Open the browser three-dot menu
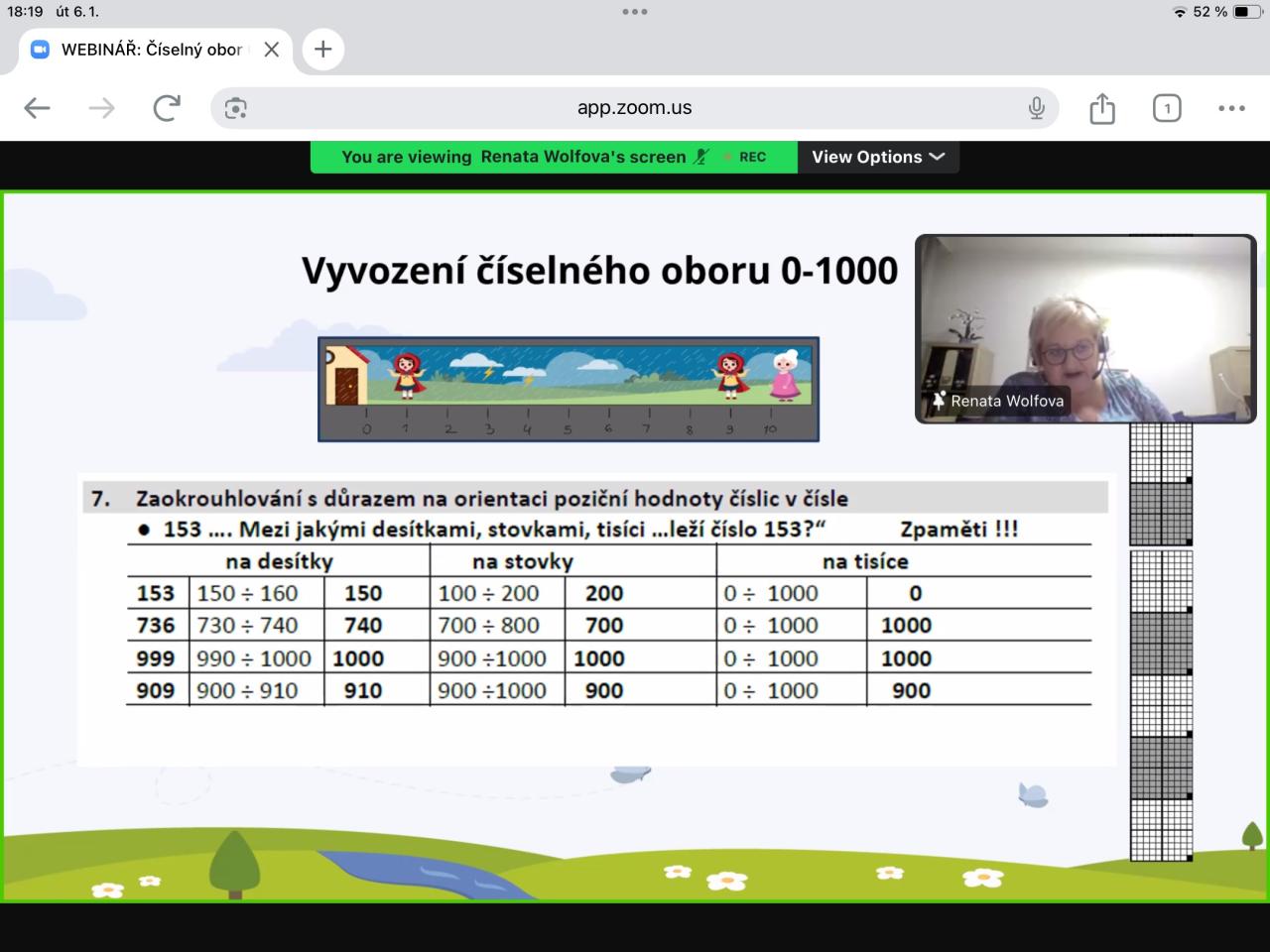This screenshot has height=952, width=1270. point(1231,108)
